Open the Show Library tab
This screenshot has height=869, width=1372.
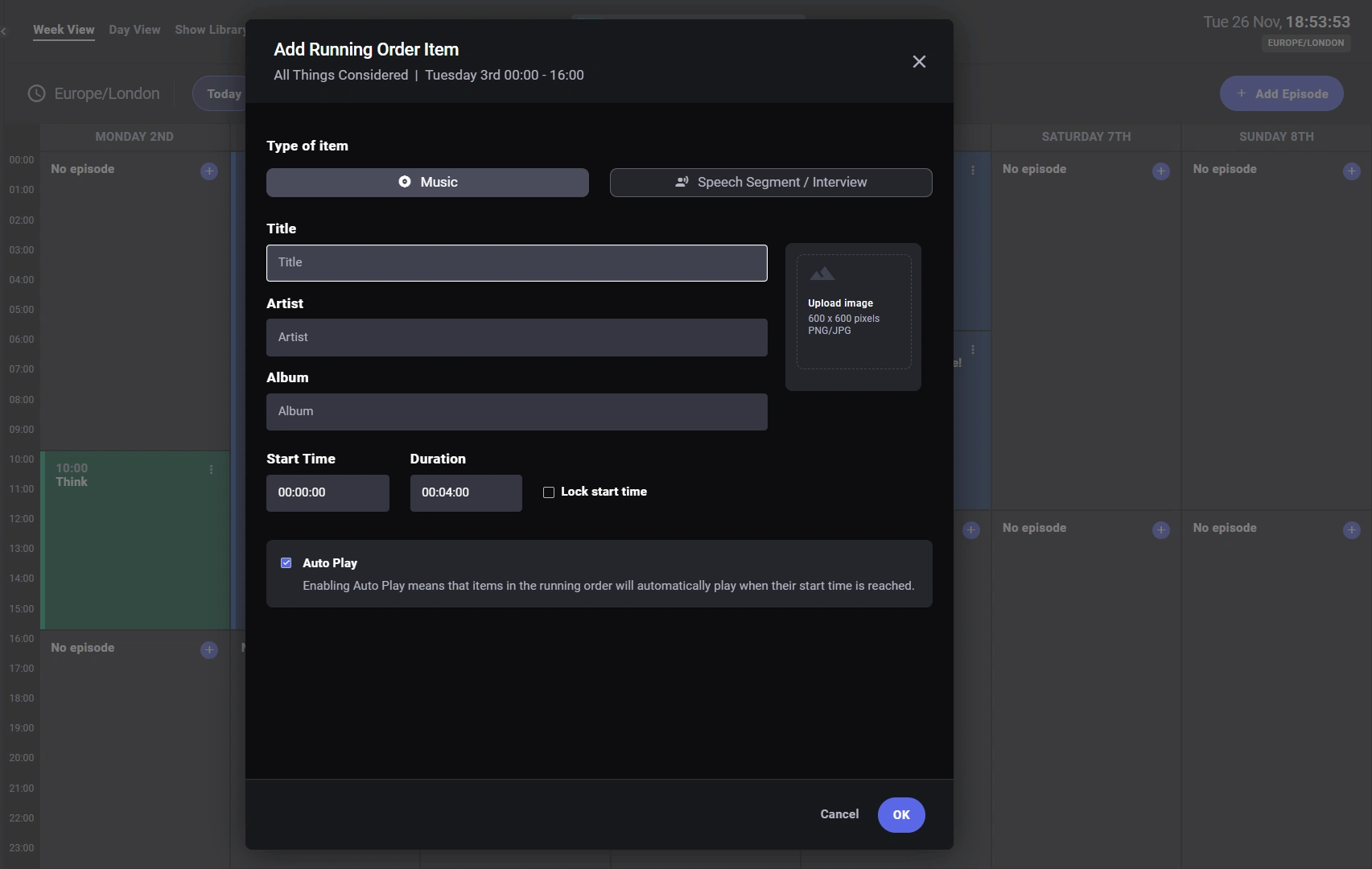[210, 30]
